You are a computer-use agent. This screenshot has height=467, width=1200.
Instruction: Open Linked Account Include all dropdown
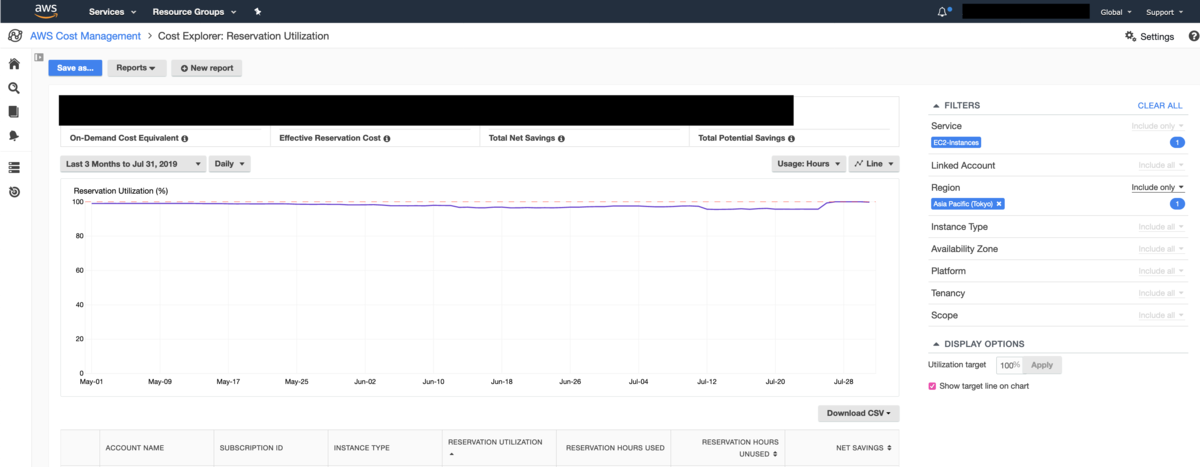(1161, 165)
